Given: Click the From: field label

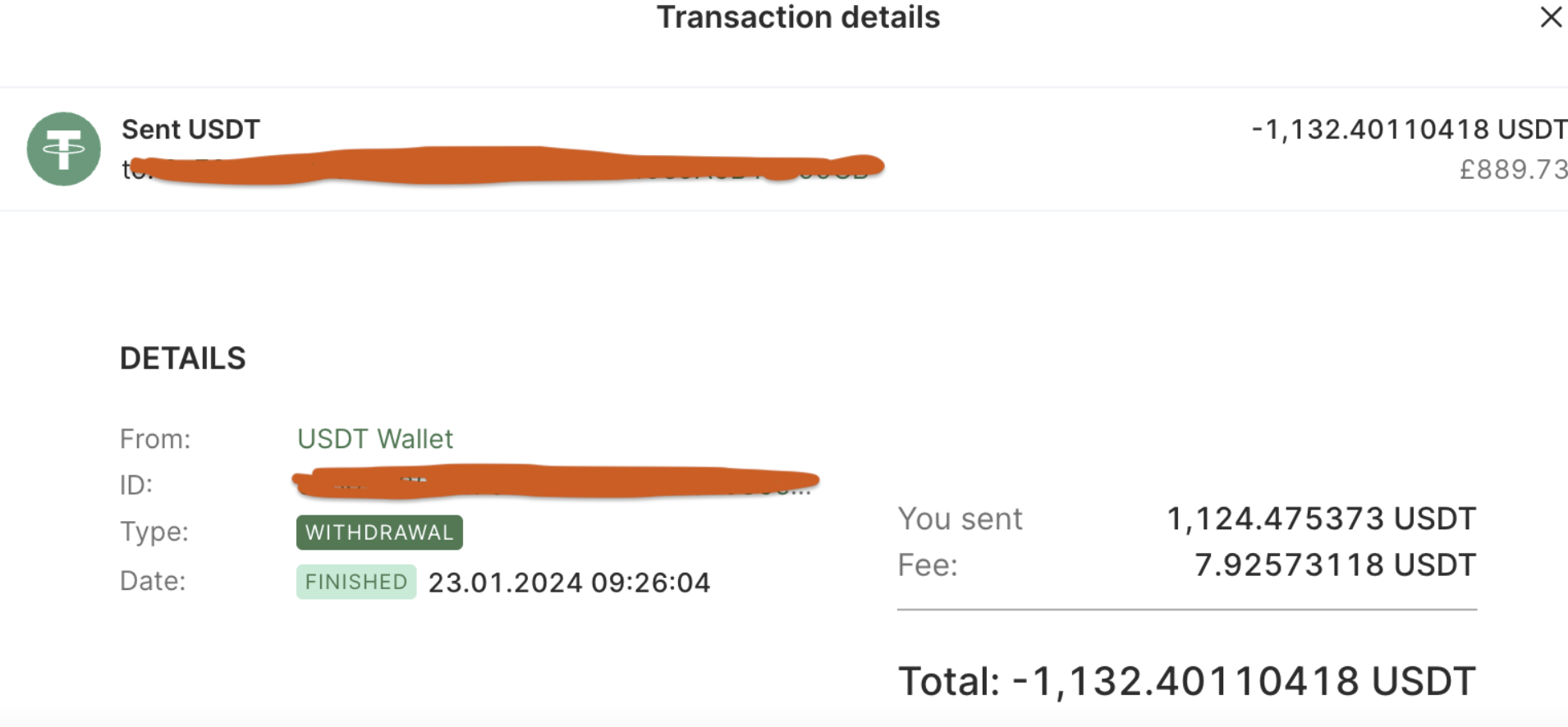Looking at the screenshot, I should click(155, 439).
